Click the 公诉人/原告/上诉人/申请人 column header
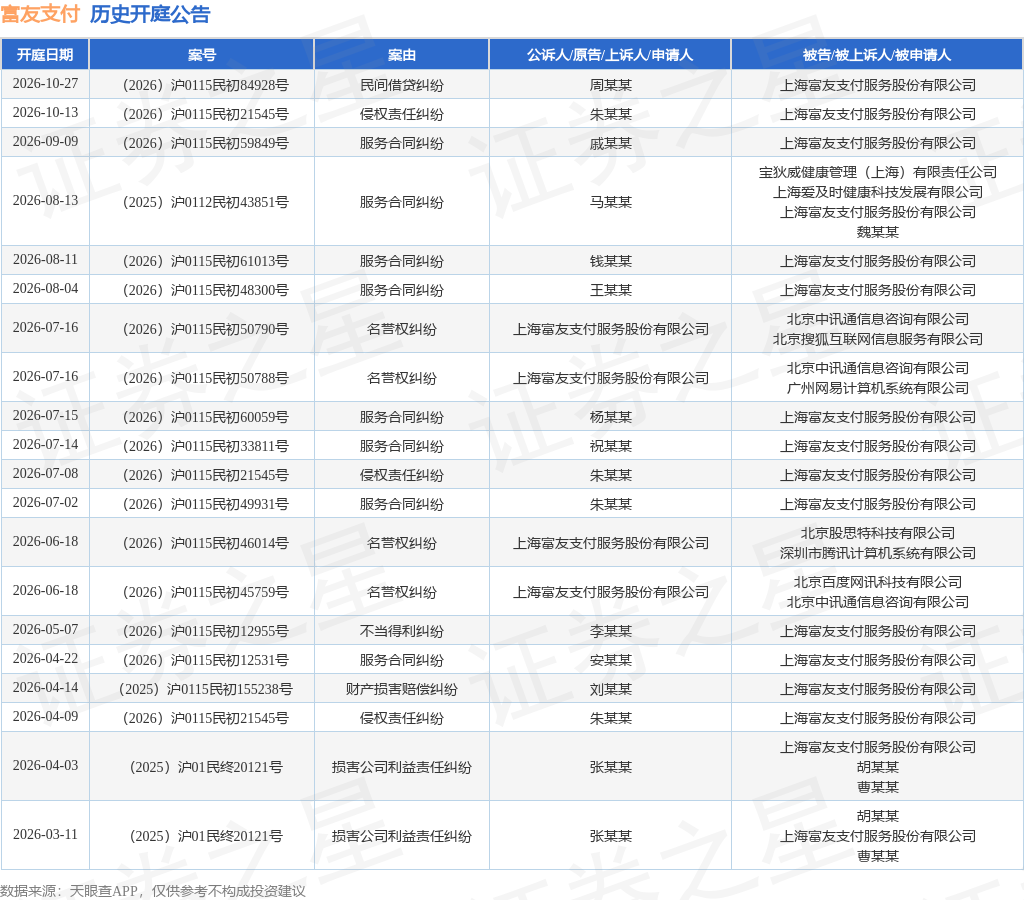Screen dimensions: 1024x900 tap(610, 55)
